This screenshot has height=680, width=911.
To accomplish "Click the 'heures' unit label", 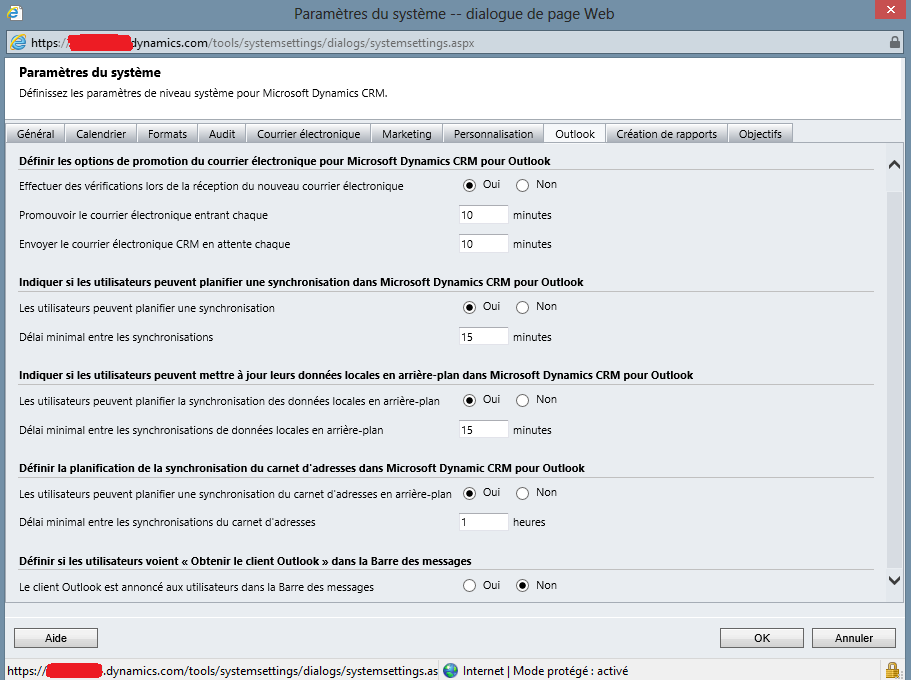I will [x=529, y=522].
